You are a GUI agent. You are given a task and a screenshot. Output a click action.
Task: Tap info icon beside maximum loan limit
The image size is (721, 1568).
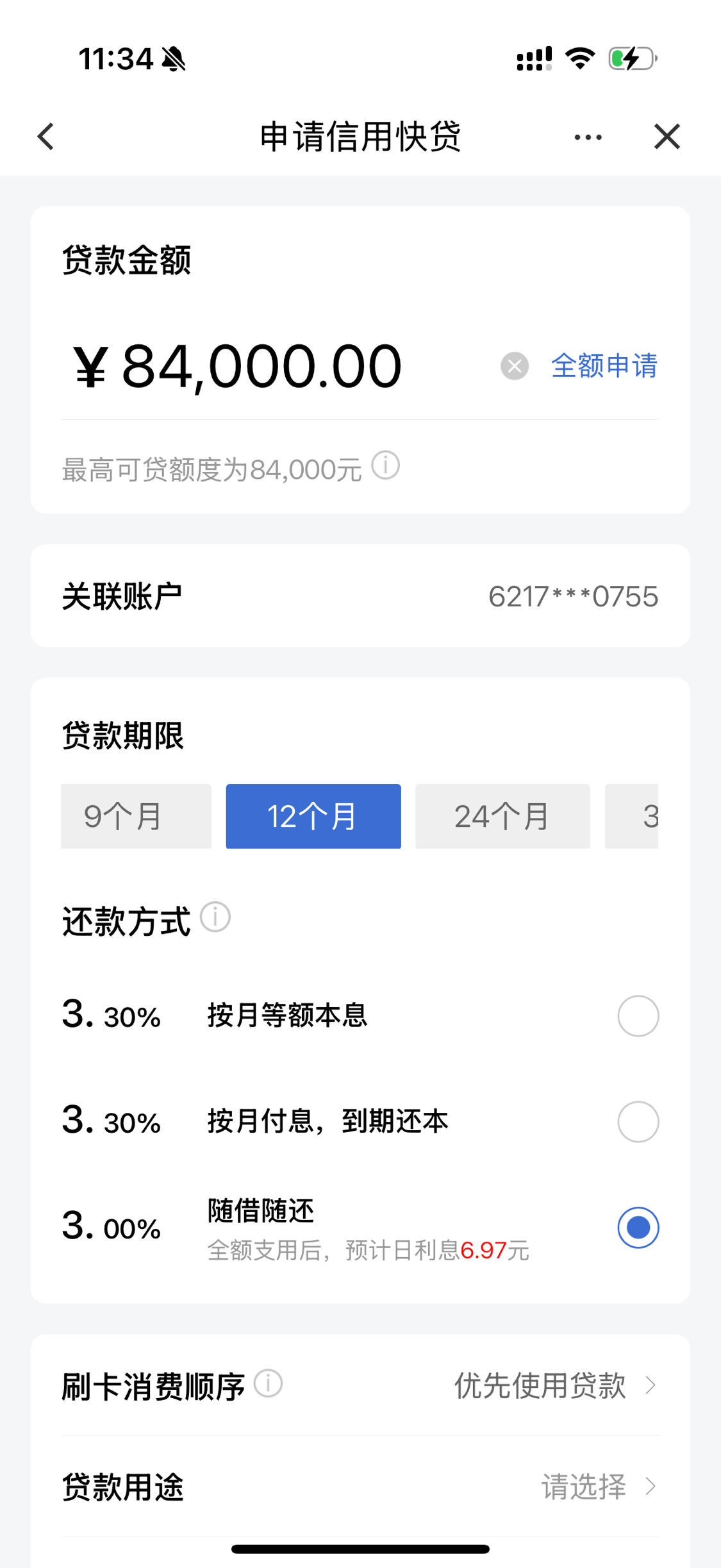click(x=386, y=465)
